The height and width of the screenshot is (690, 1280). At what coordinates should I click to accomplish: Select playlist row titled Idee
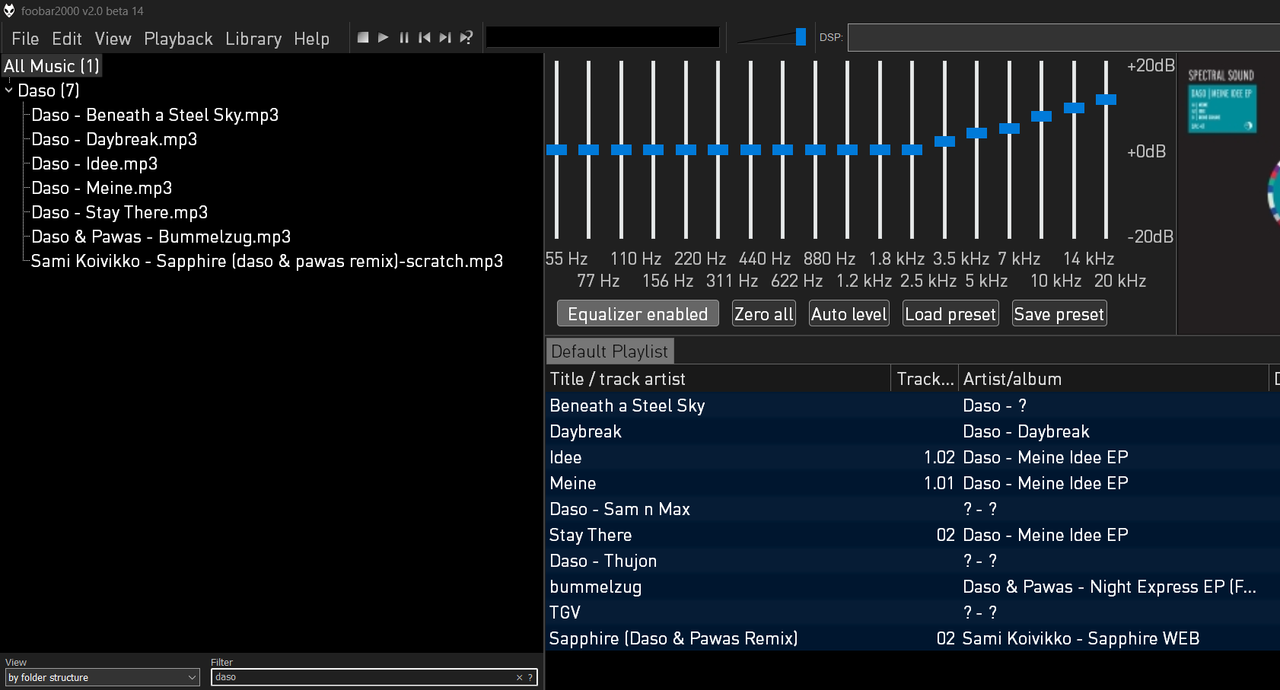coord(912,457)
